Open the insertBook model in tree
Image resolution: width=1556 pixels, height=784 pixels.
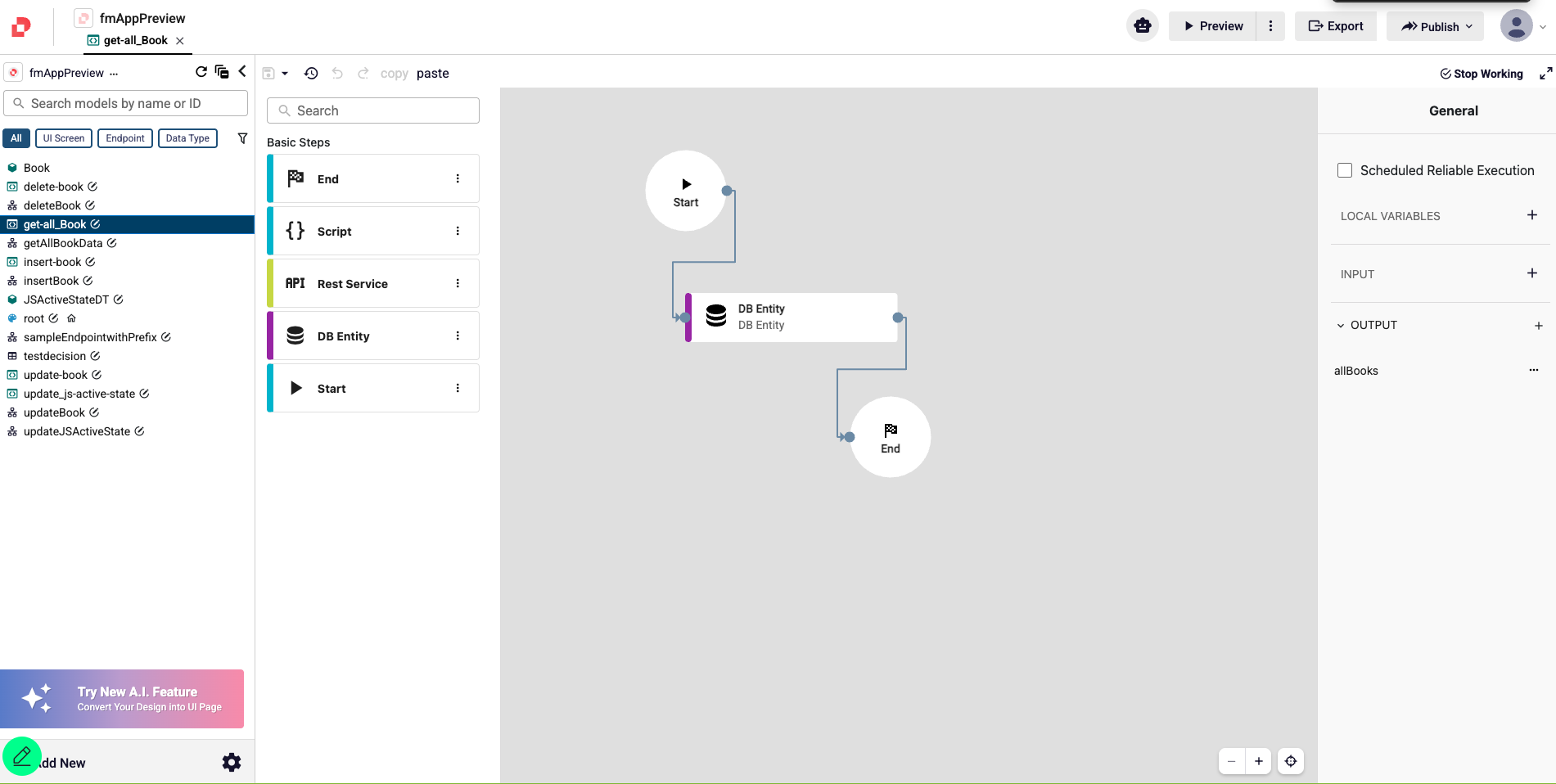[x=51, y=281]
